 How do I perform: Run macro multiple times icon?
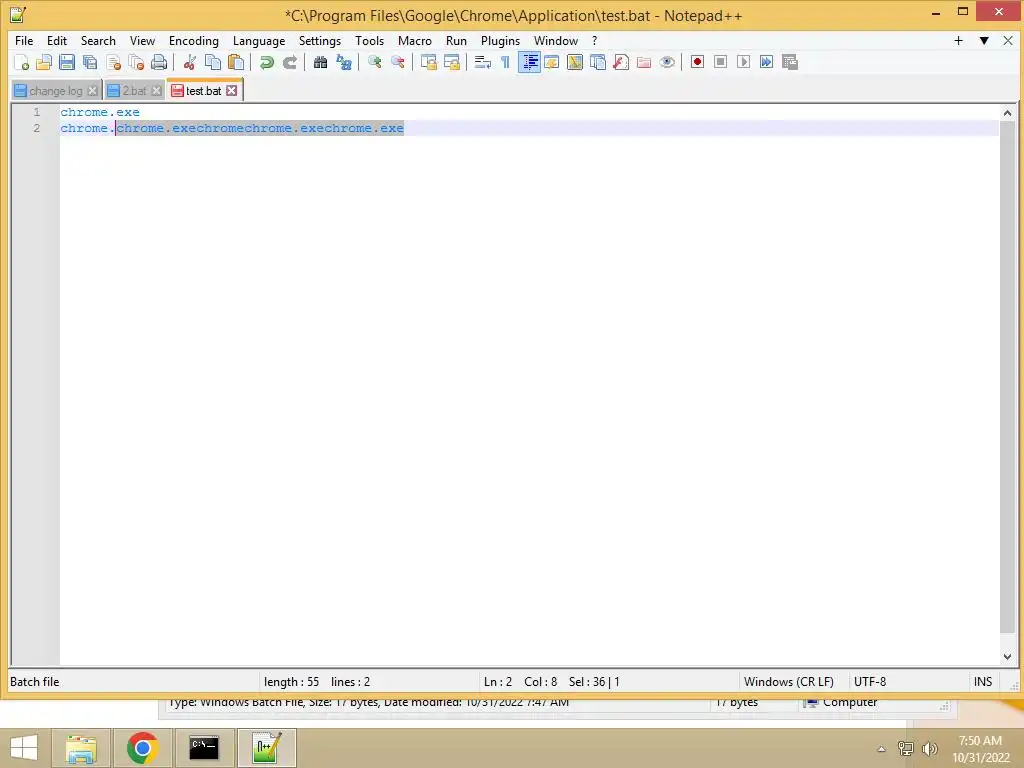click(767, 62)
